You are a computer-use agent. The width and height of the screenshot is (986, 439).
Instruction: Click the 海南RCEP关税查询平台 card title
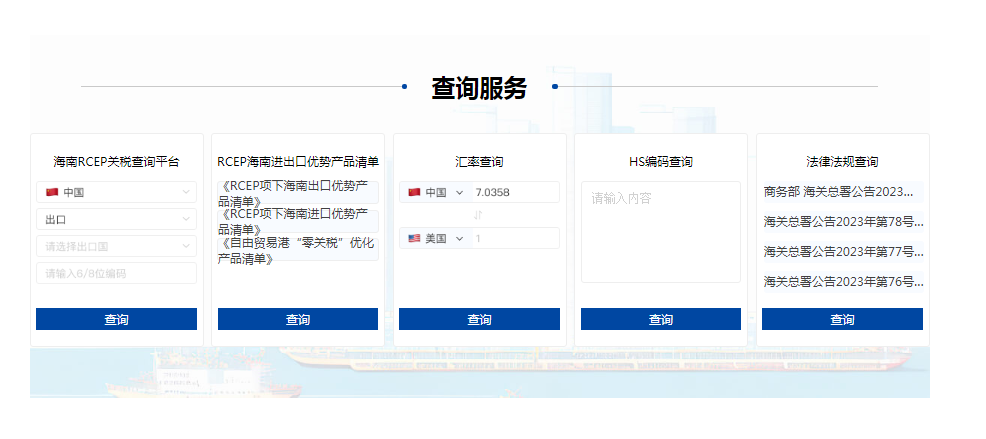click(116, 162)
